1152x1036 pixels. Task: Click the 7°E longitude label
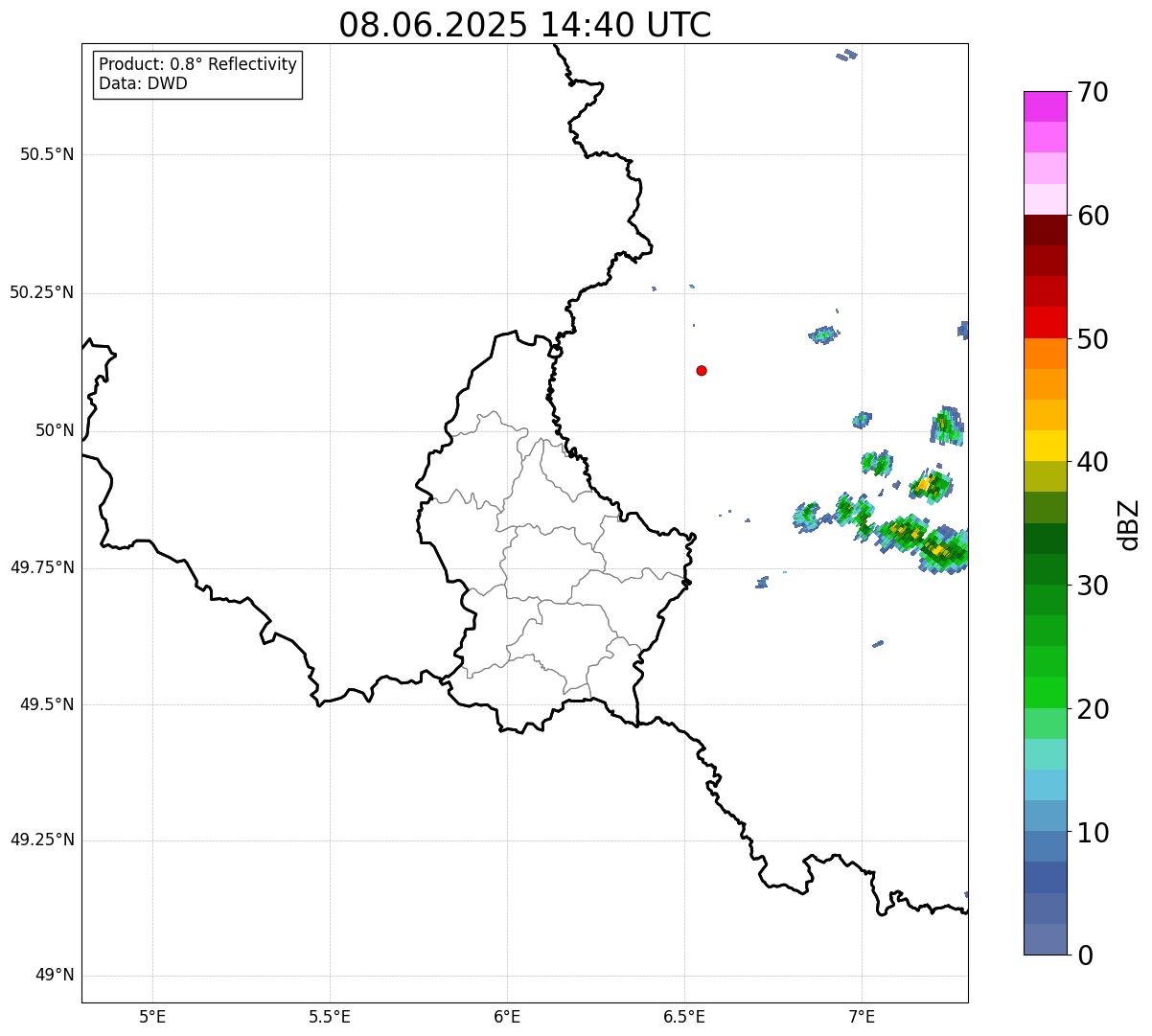click(862, 1016)
